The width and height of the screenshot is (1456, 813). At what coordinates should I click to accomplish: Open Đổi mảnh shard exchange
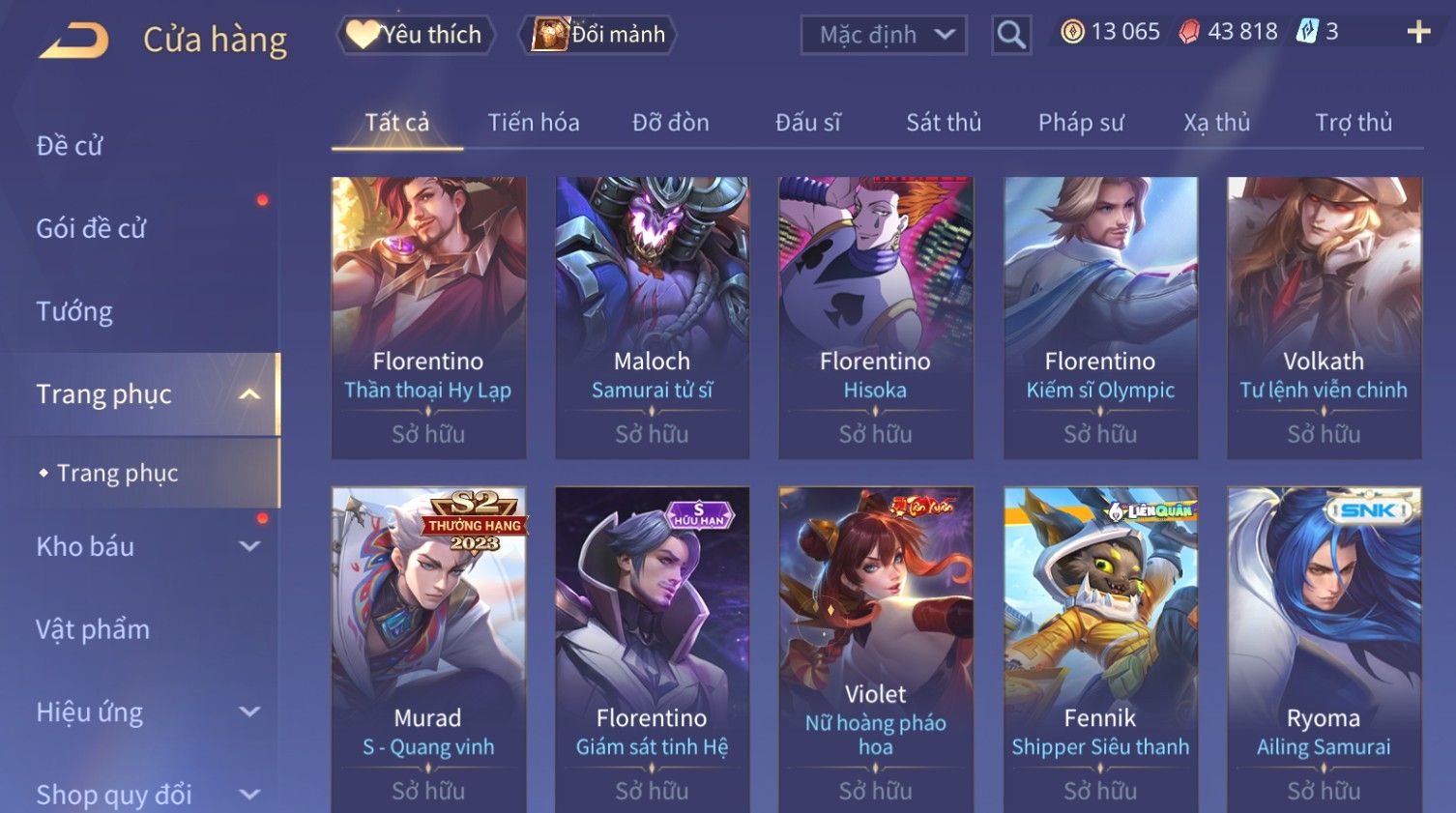(597, 35)
